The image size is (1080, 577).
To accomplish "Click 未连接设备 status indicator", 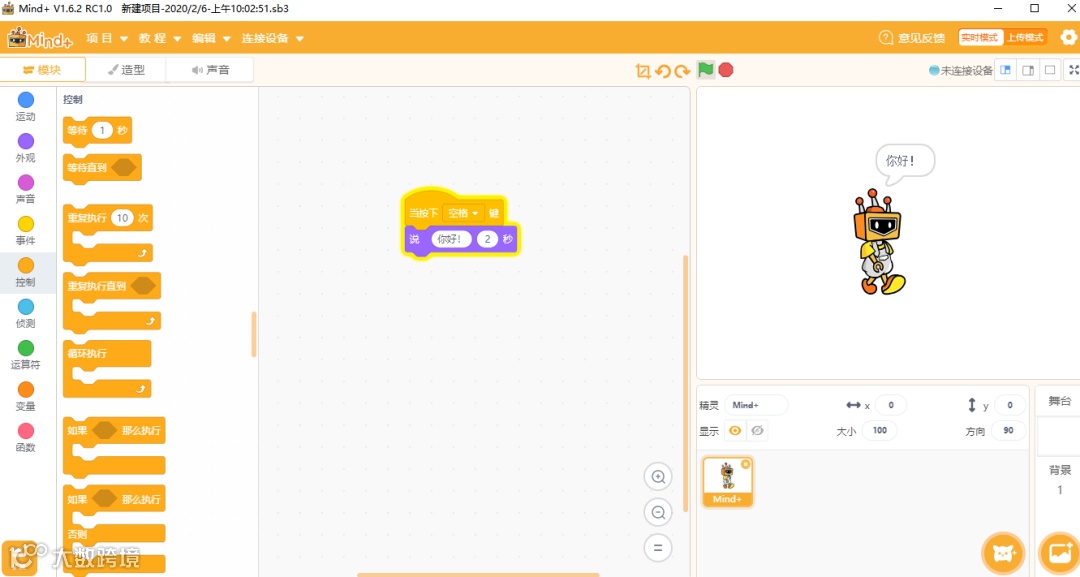I will click(961, 70).
